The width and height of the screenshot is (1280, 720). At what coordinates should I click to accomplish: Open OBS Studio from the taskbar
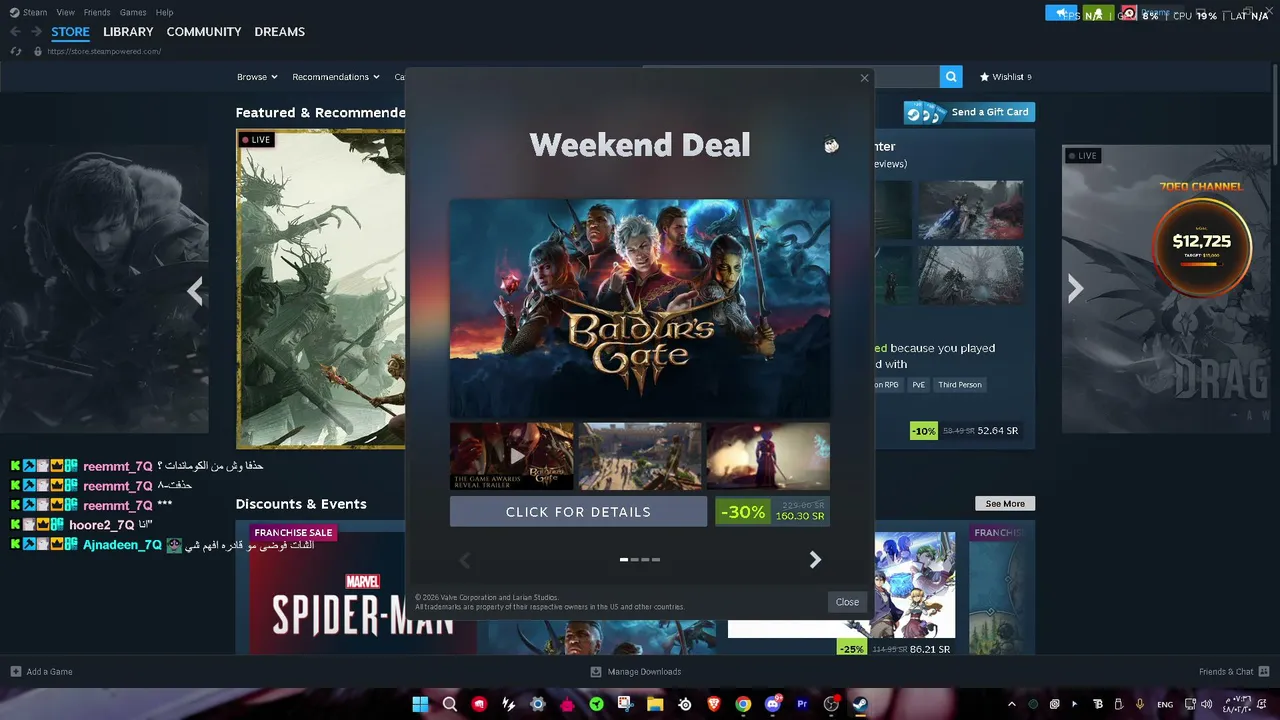[831, 704]
